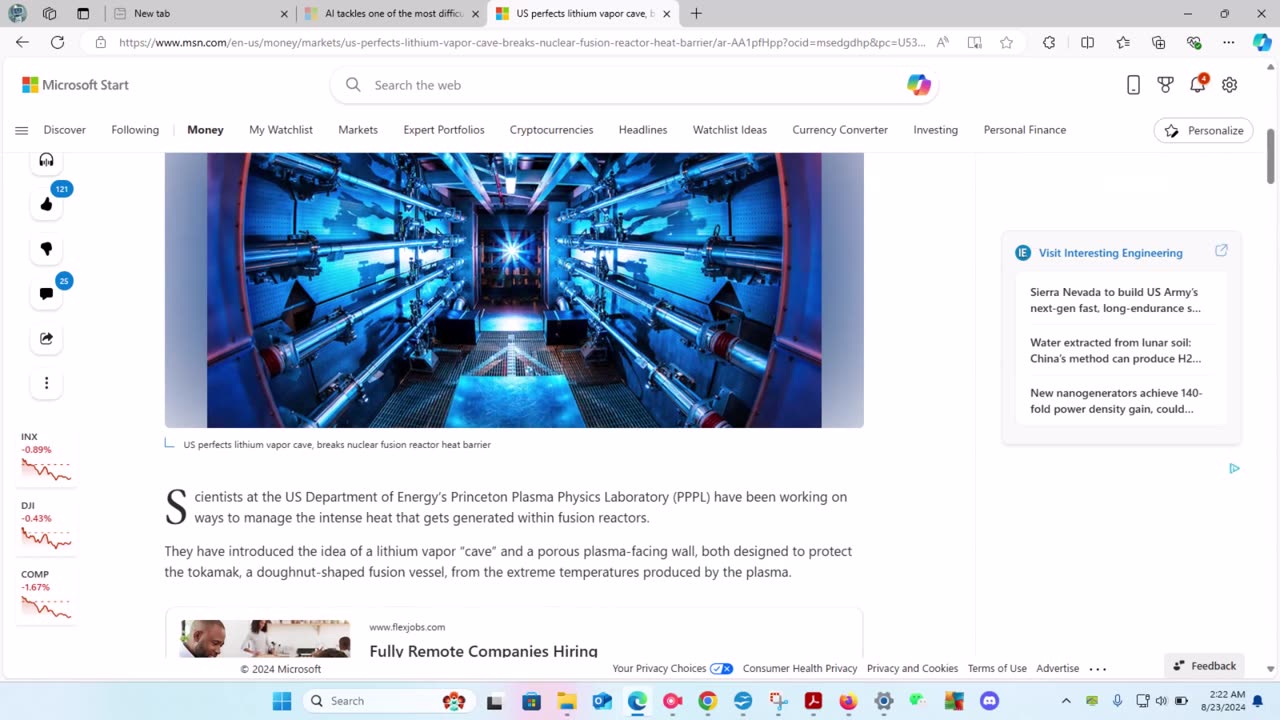Click the fusion reactor article image
The width and height of the screenshot is (1280, 720).
tap(514, 290)
